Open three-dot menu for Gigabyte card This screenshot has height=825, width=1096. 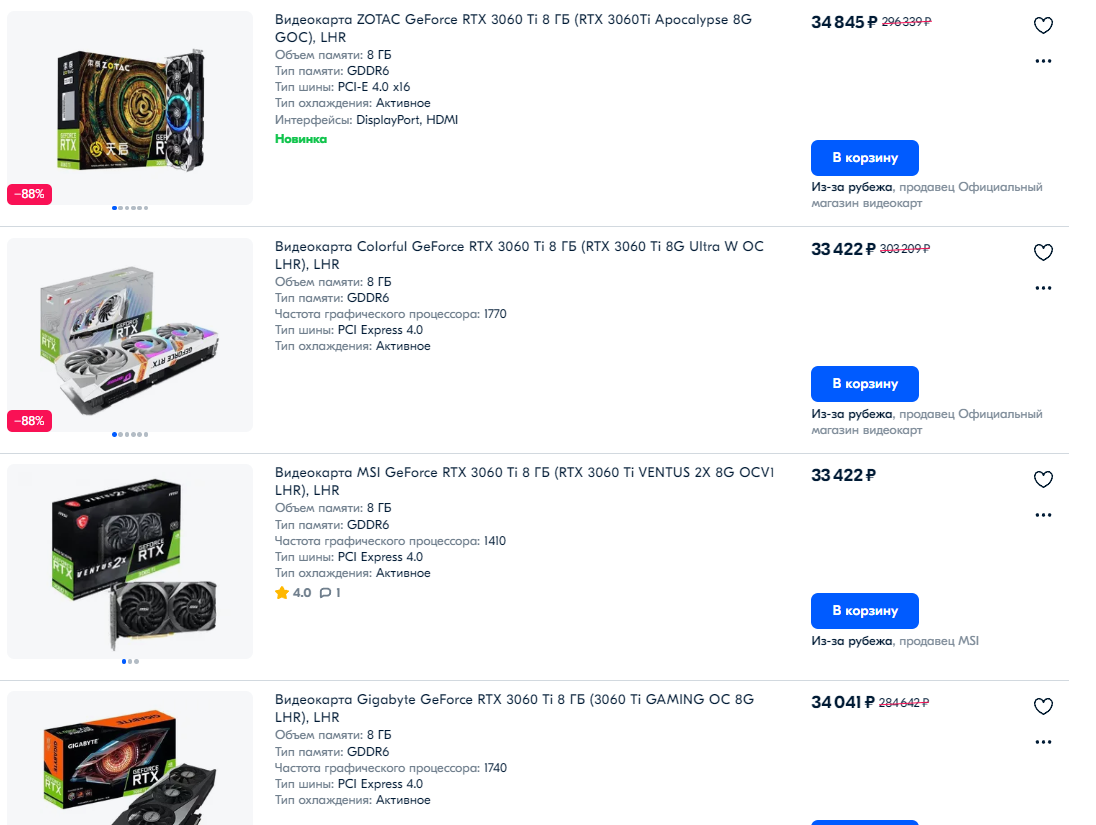pos(1043,742)
